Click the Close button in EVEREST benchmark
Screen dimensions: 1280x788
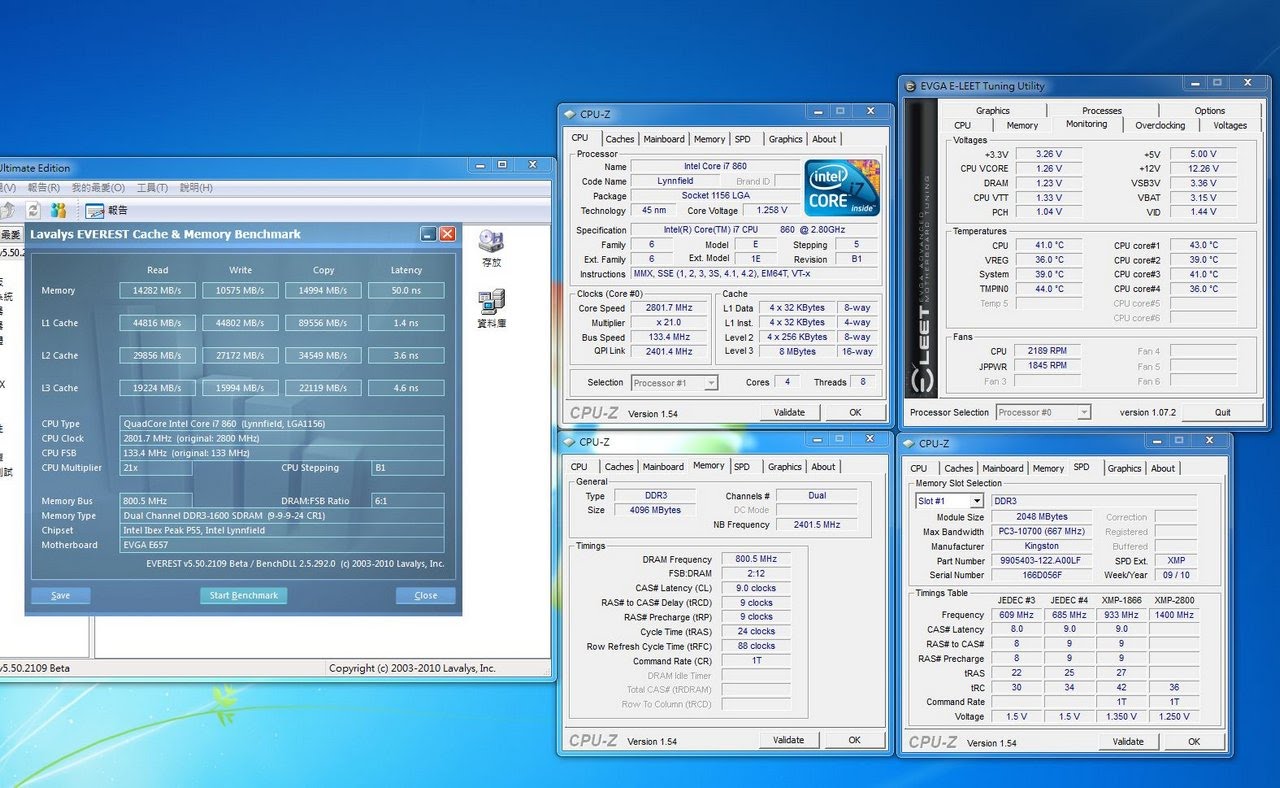tap(426, 595)
